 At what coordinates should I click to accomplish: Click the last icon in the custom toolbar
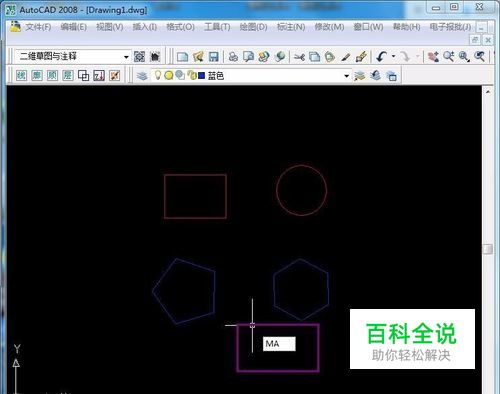coord(115,76)
